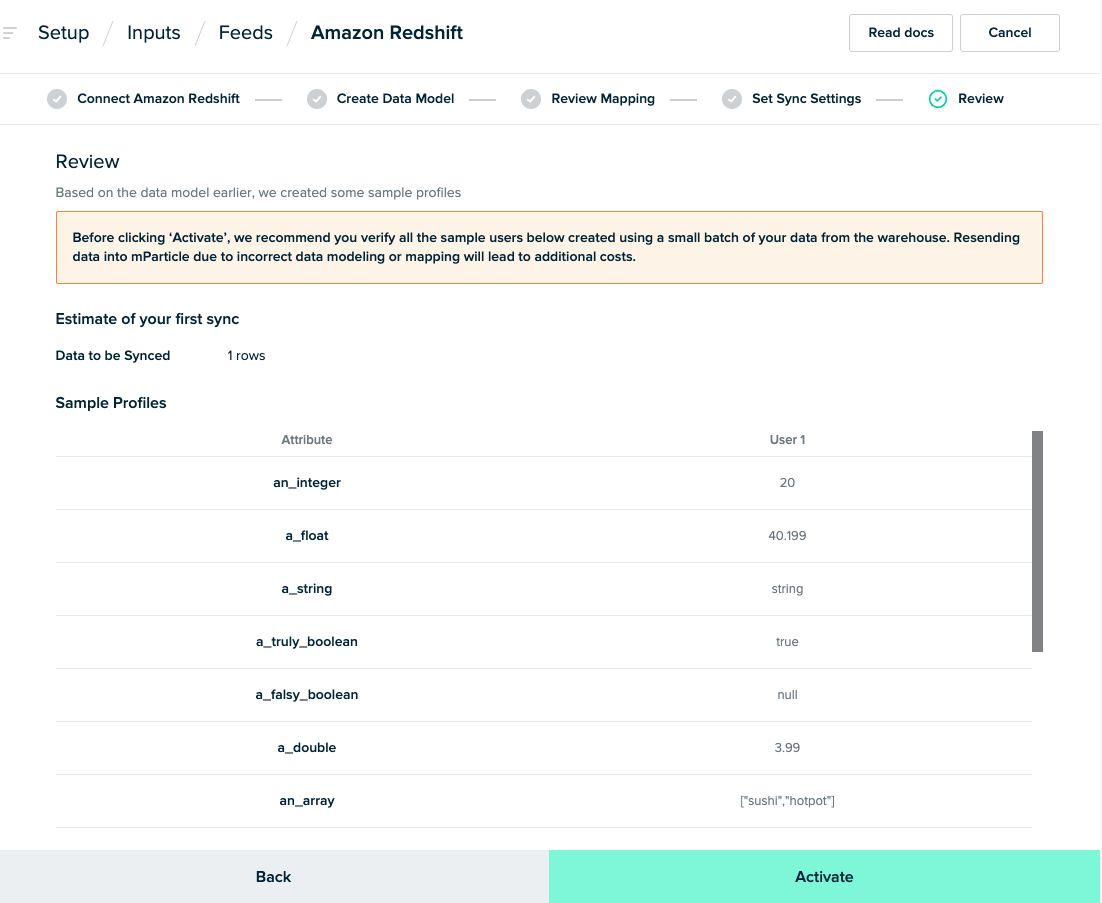
Task: Click the orange warning notice banner
Action: tap(549, 247)
